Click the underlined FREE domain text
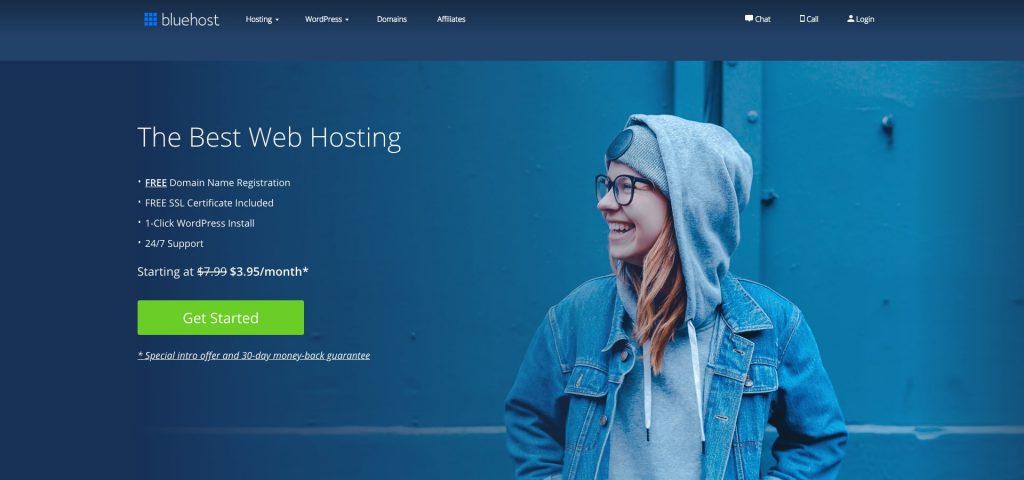1024x480 pixels. 155,183
